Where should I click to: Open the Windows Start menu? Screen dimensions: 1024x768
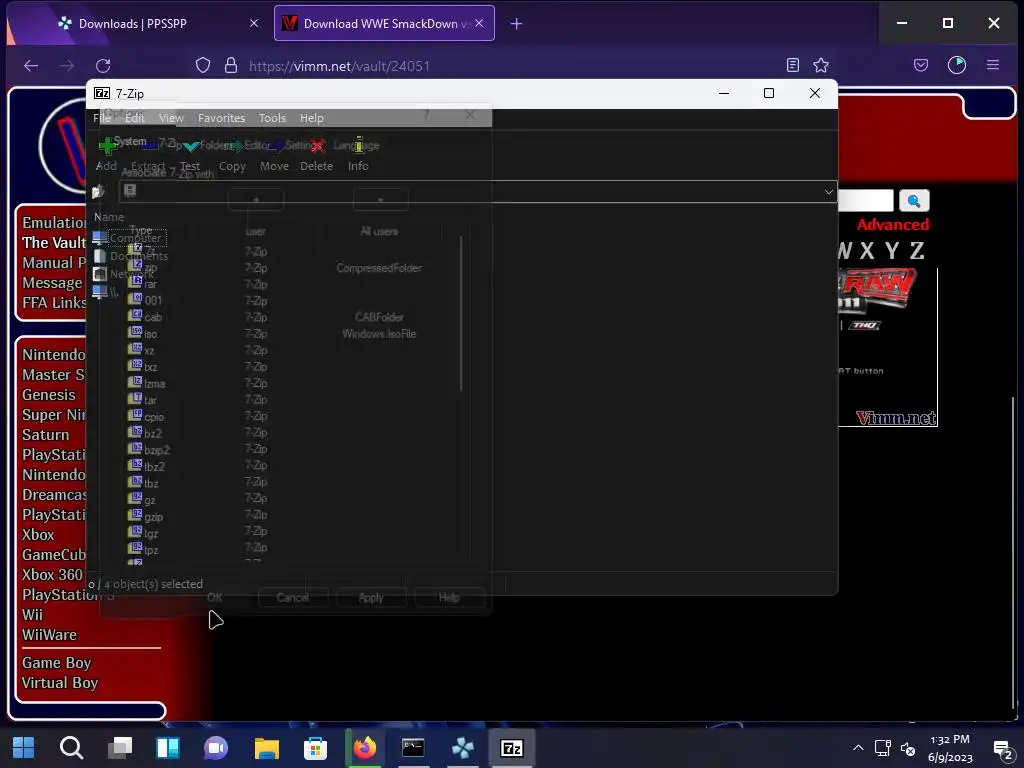coord(24,748)
